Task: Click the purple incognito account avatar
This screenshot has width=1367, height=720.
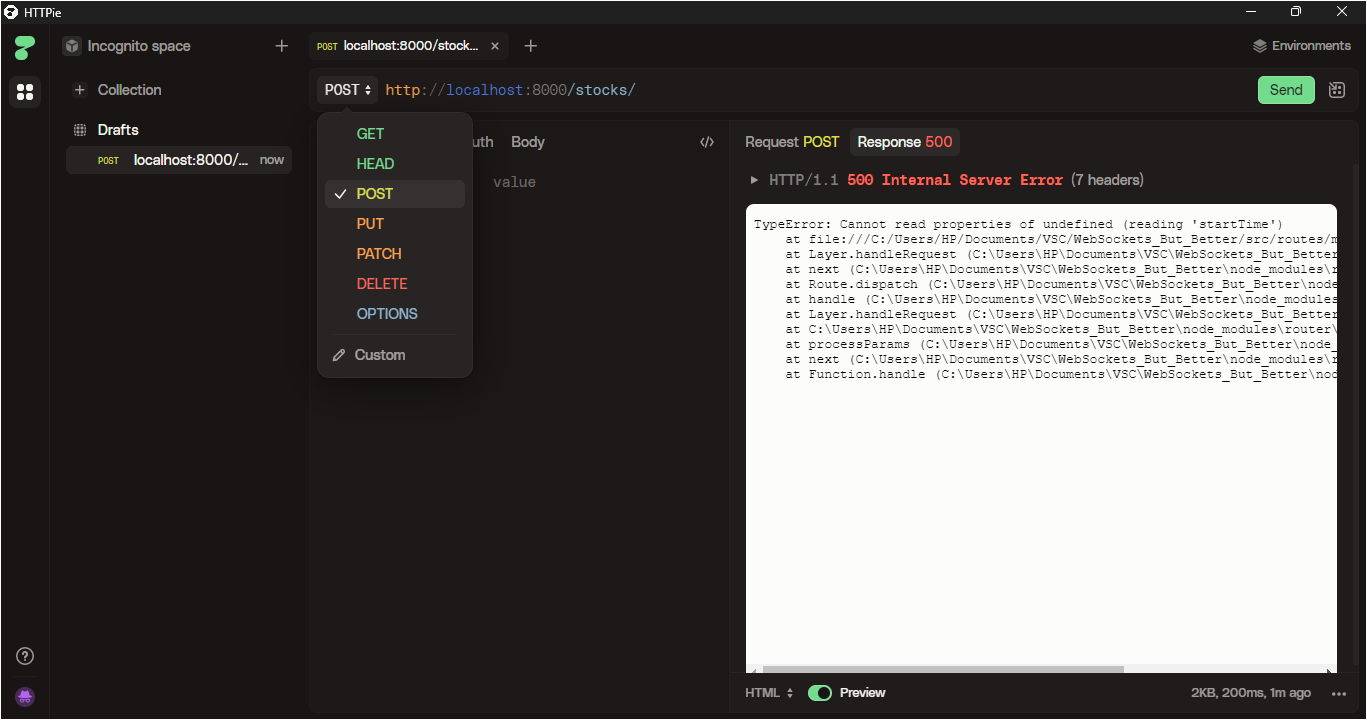Action: (25, 697)
